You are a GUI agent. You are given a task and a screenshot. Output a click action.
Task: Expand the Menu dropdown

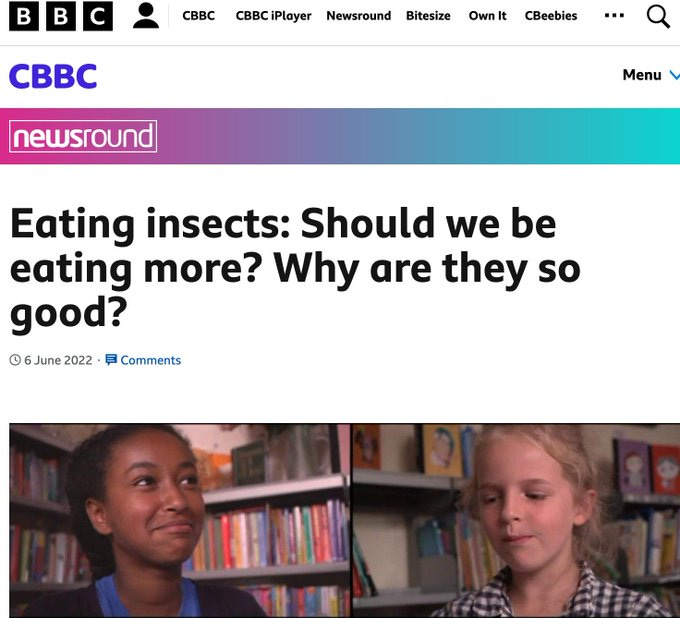[x=651, y=75]
